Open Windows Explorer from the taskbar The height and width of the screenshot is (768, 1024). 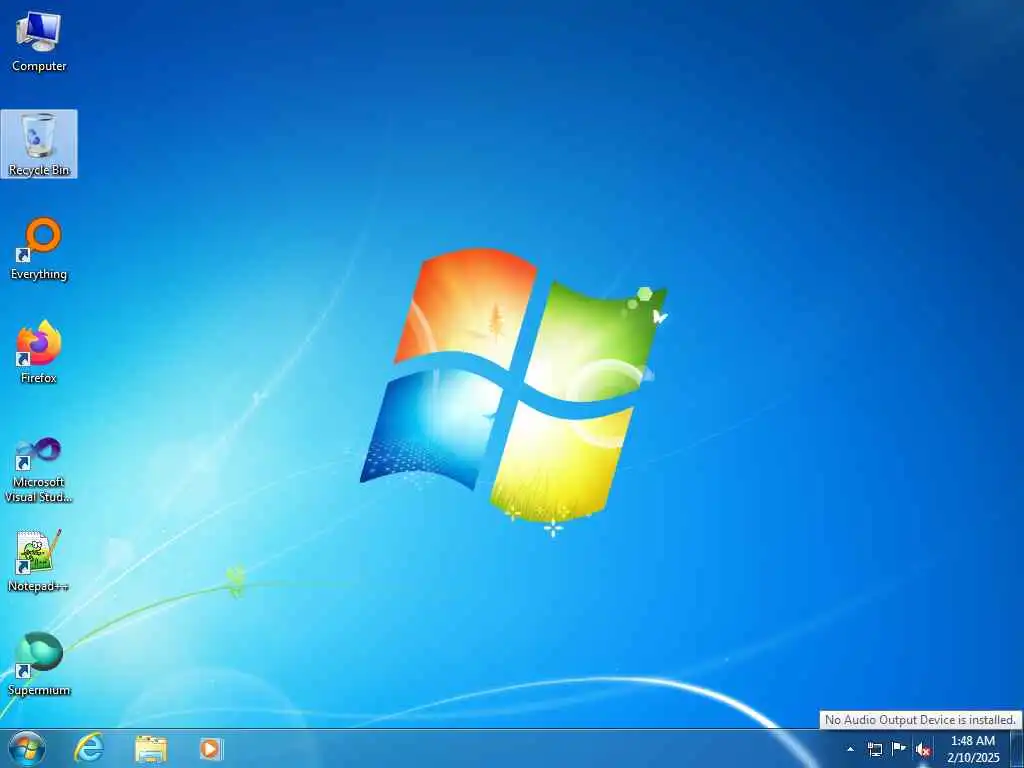point(151,748)
